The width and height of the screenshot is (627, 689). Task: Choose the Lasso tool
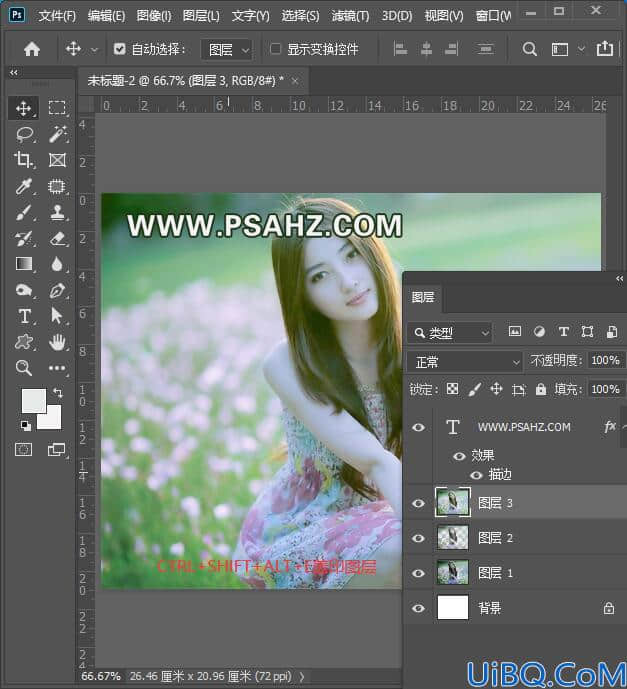(x=24, y=134)
